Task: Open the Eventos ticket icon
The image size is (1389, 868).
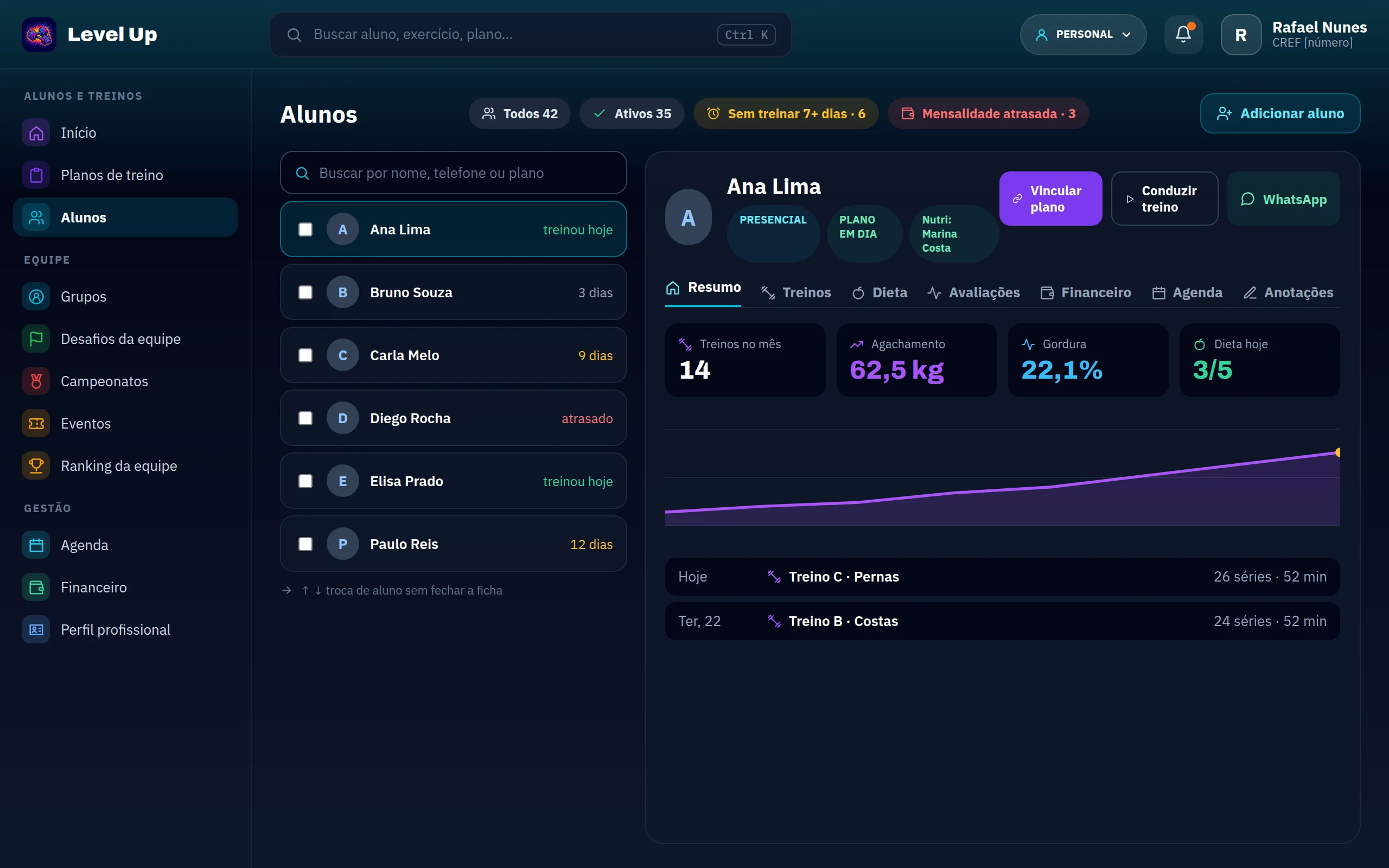Action: pos(36,424)
